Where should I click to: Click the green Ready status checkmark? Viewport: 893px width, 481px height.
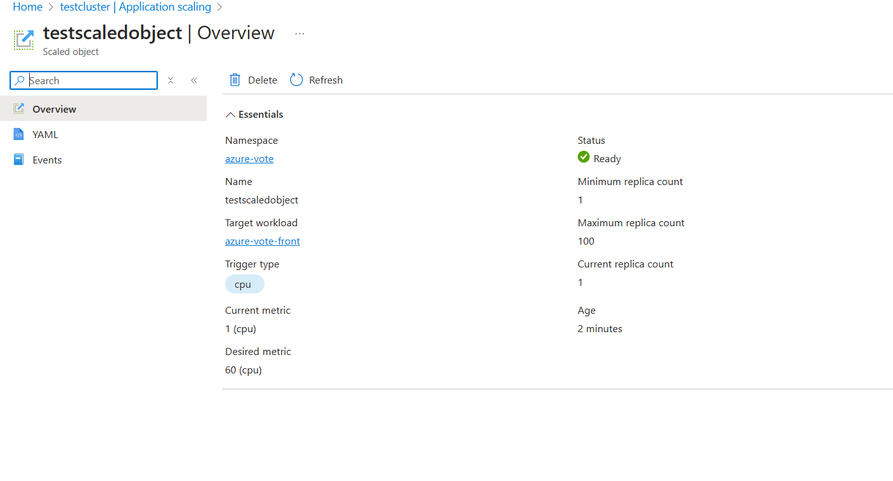[584, 157]
